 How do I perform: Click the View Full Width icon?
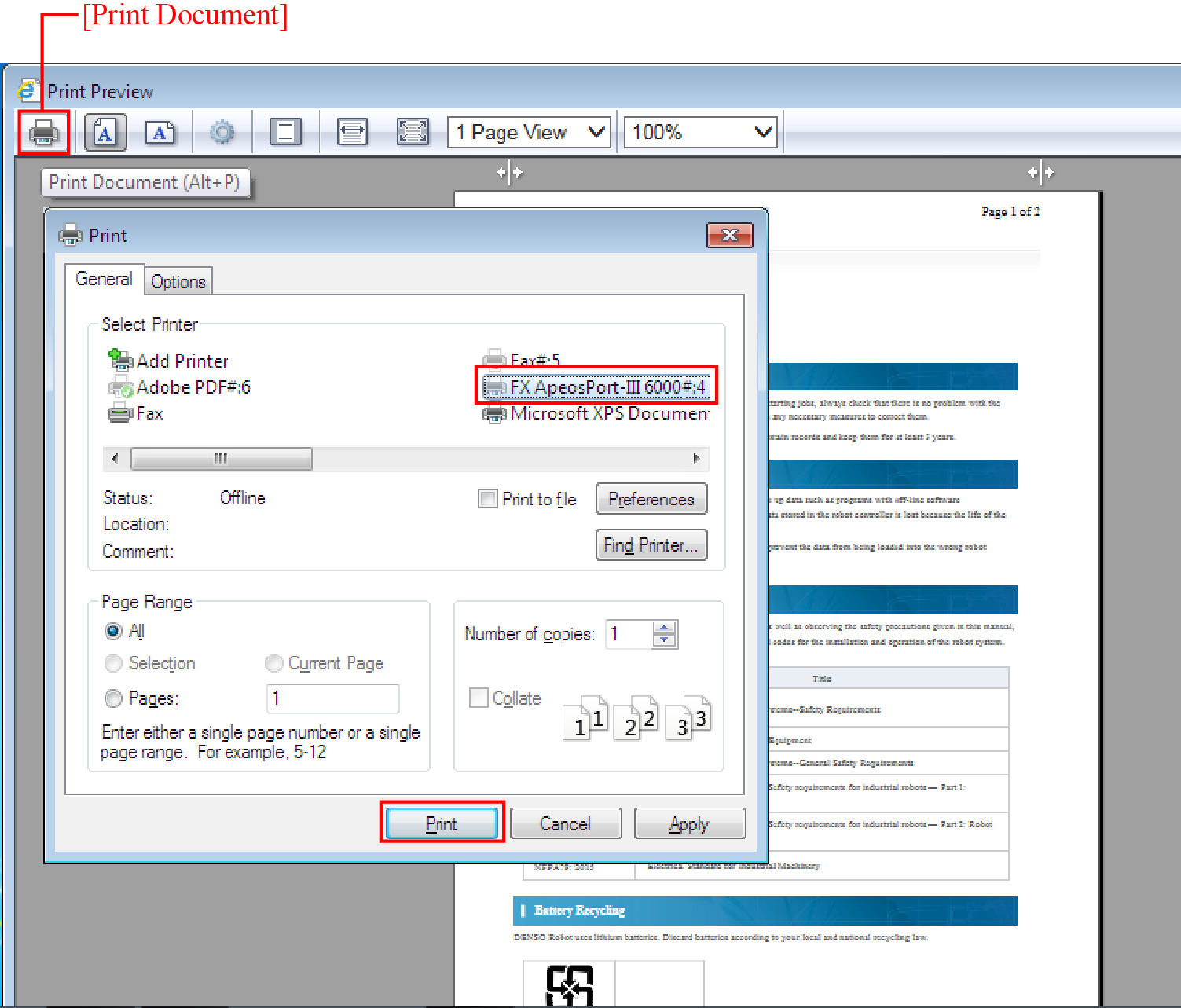352,132
